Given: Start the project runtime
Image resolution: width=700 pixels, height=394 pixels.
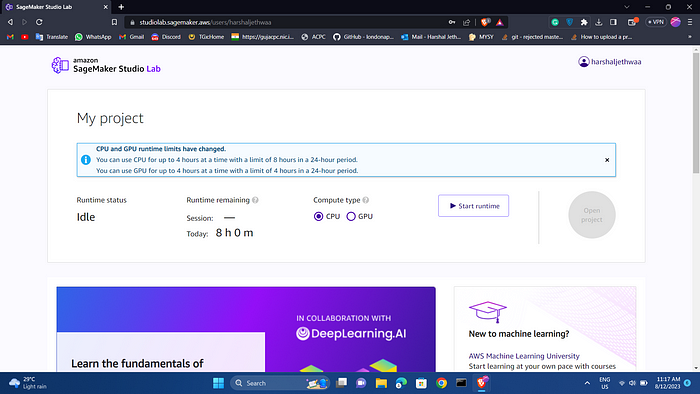Looking at the screenshot, I should [x=473, y=206].
